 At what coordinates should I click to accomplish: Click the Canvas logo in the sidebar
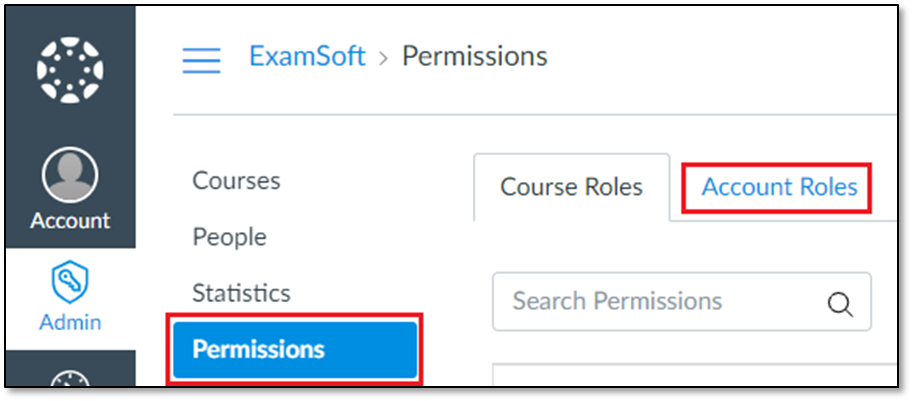[70, 70]
